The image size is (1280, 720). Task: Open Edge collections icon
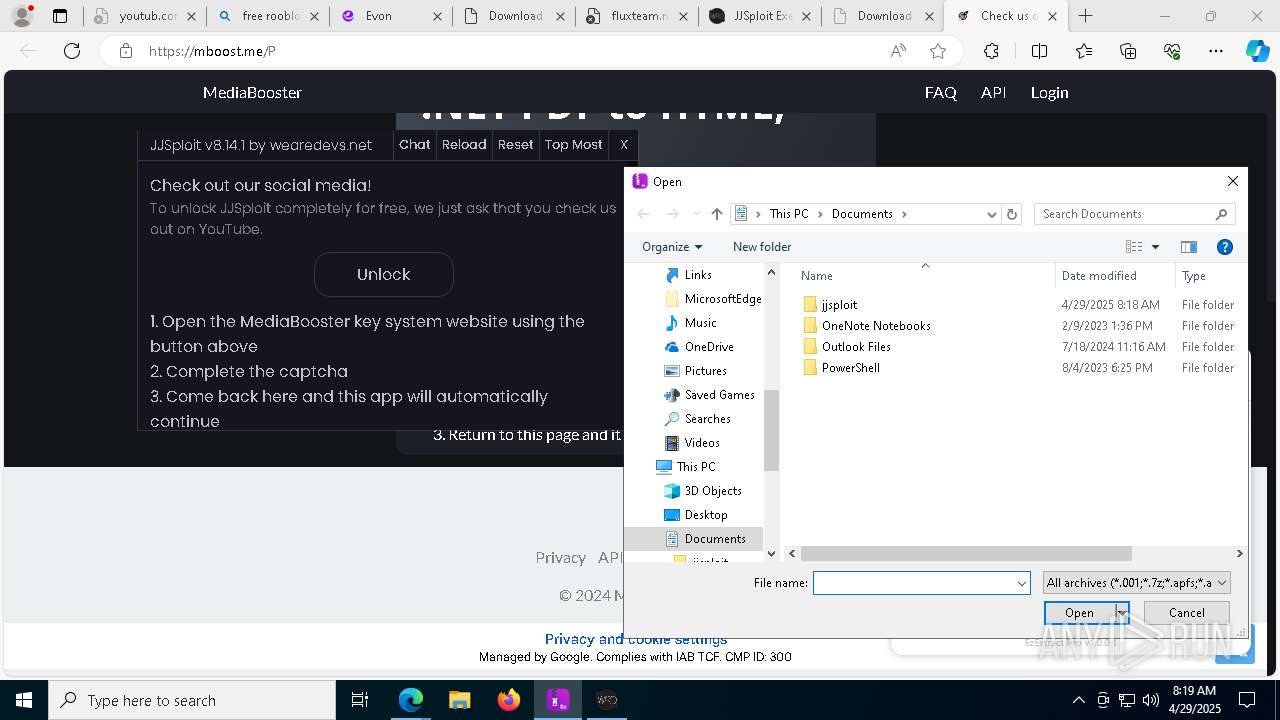pyautogui.click(x=1128, y=51)
